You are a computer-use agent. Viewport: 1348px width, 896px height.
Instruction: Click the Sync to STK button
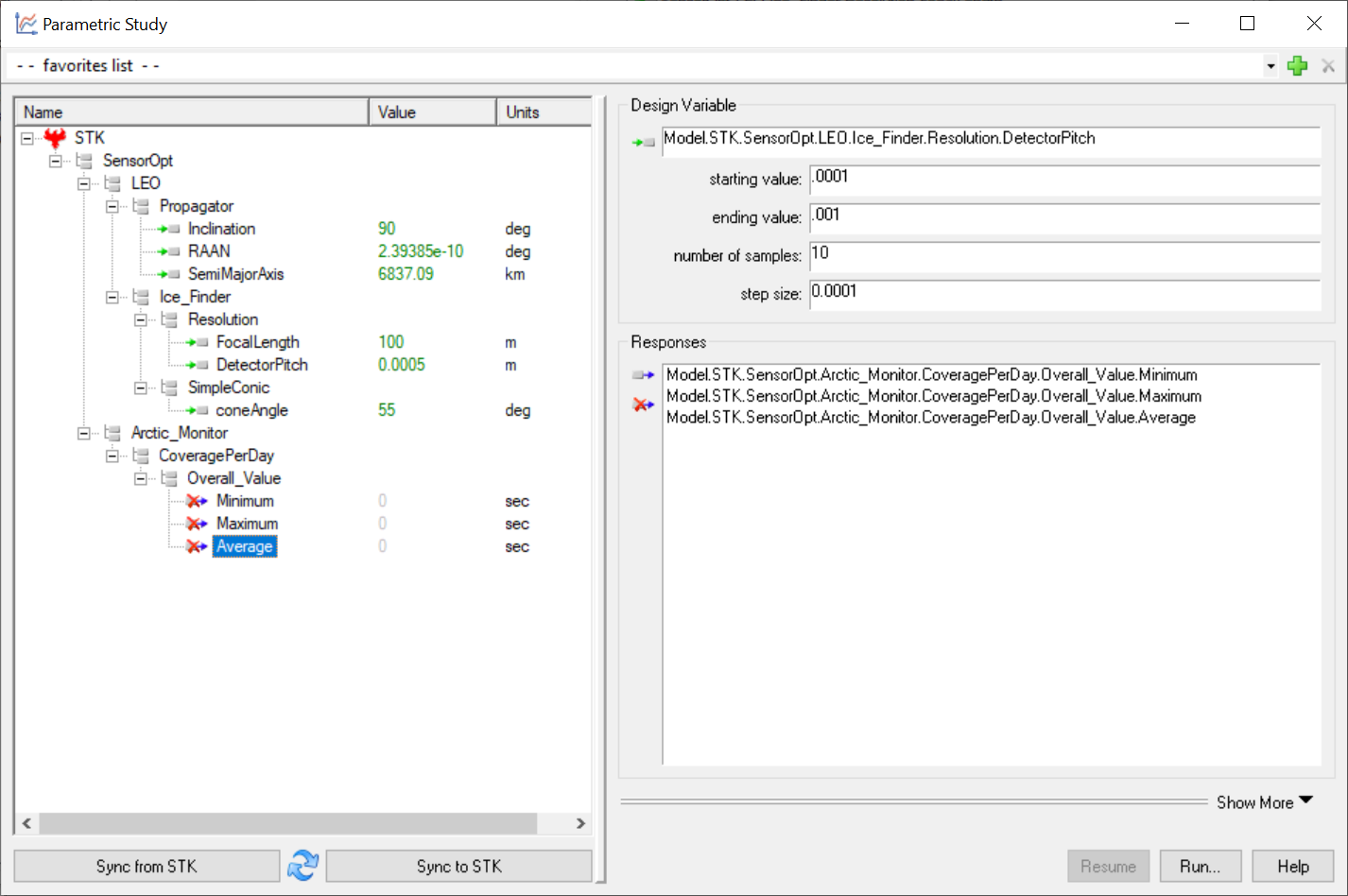[459, 866]
